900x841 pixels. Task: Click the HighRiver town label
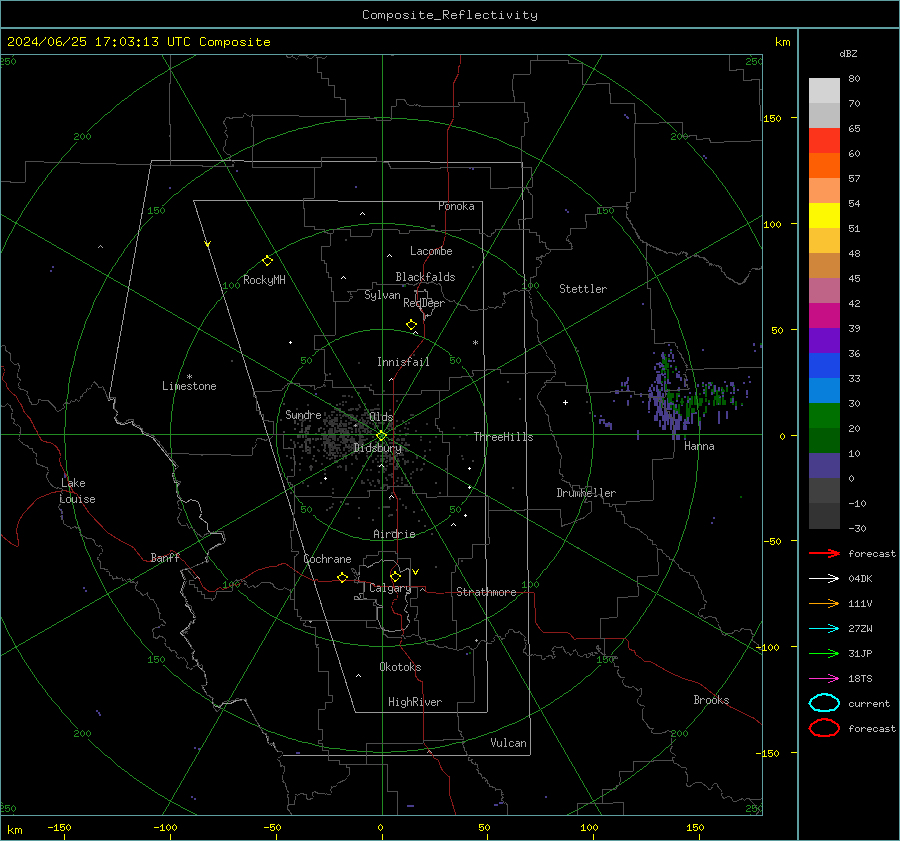click(x=415, y=702)
